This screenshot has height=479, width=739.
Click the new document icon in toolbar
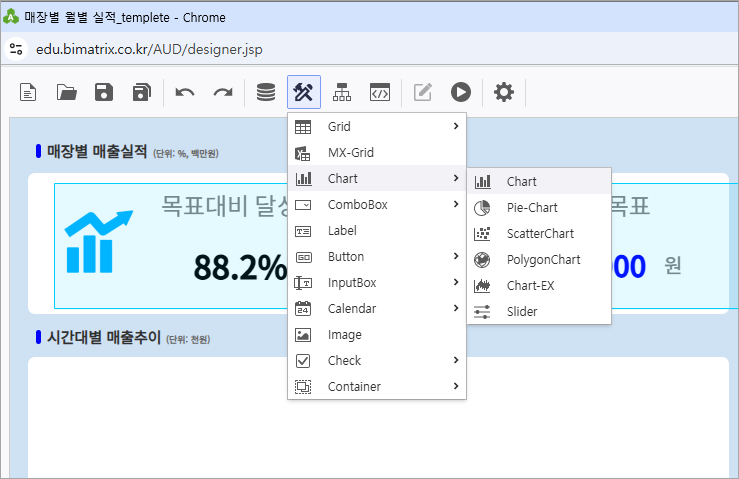[29, 93]
